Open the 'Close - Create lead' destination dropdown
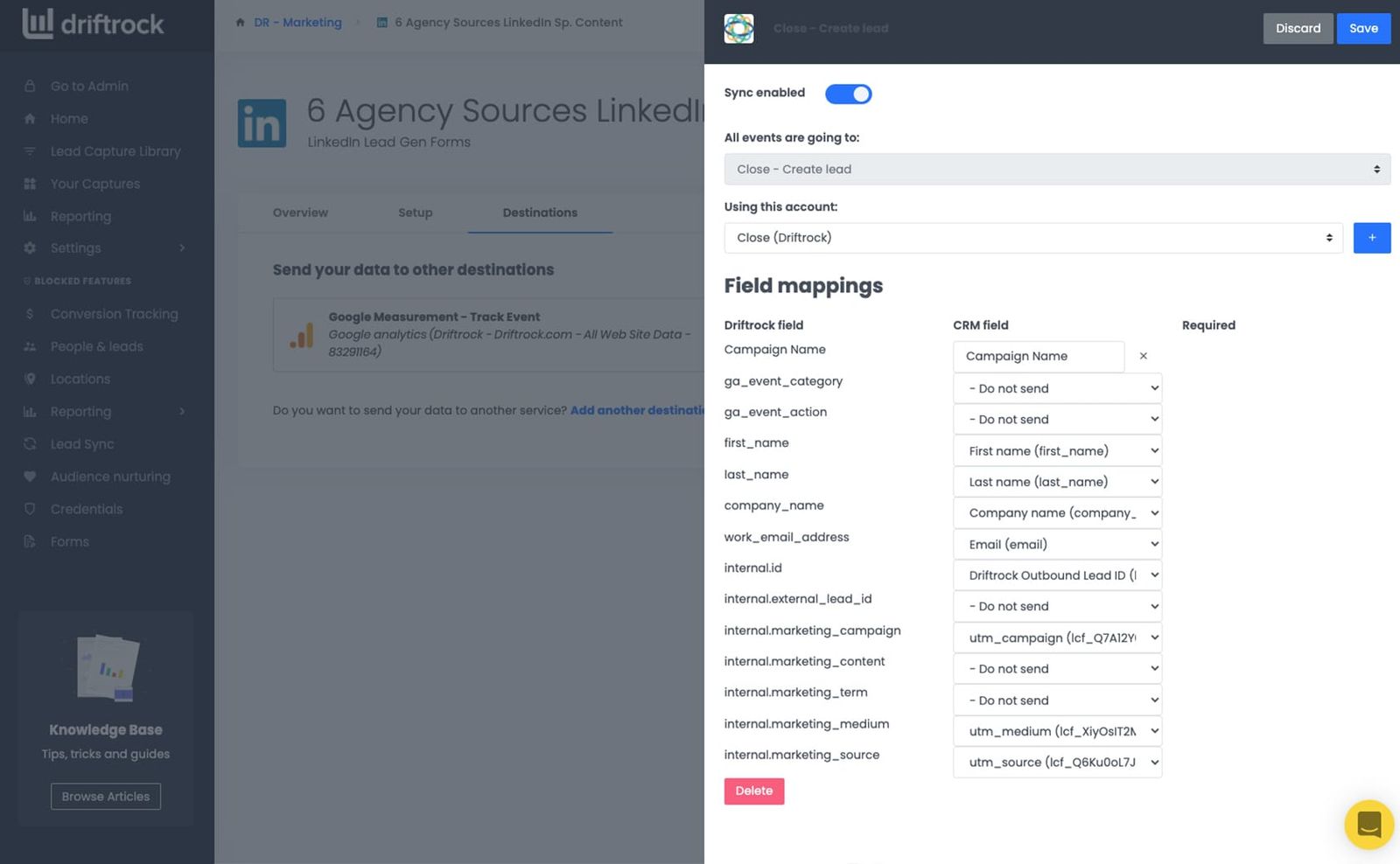This screenshot has height=864, width=1400. [x=1057, y=169]
